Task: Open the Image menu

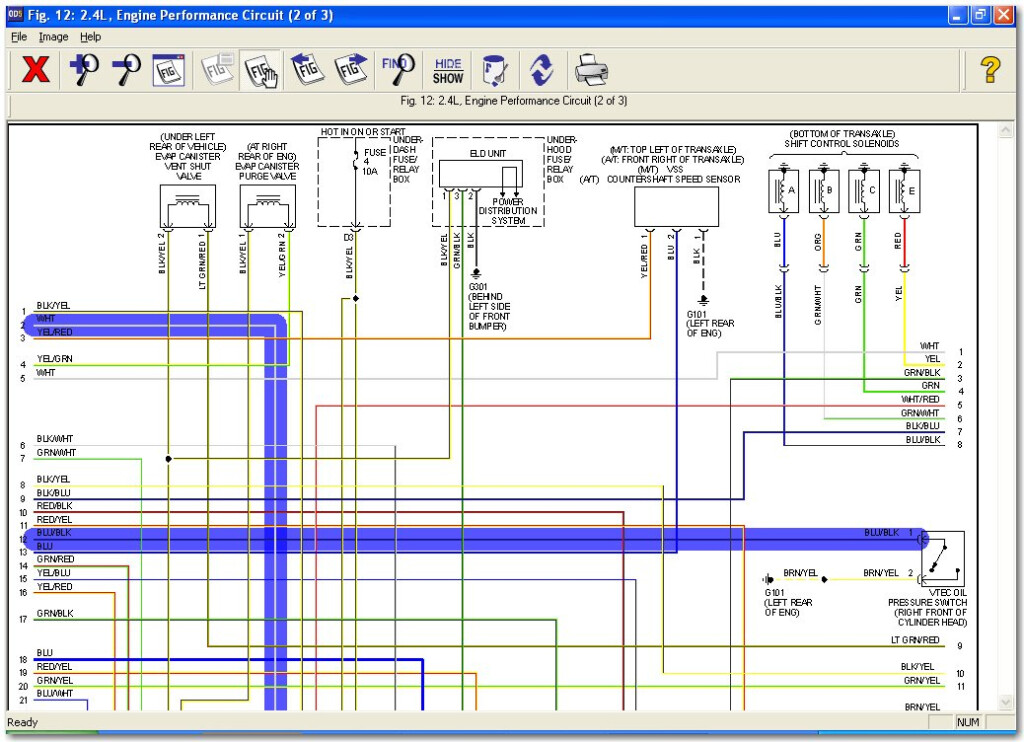Action: 53,37
